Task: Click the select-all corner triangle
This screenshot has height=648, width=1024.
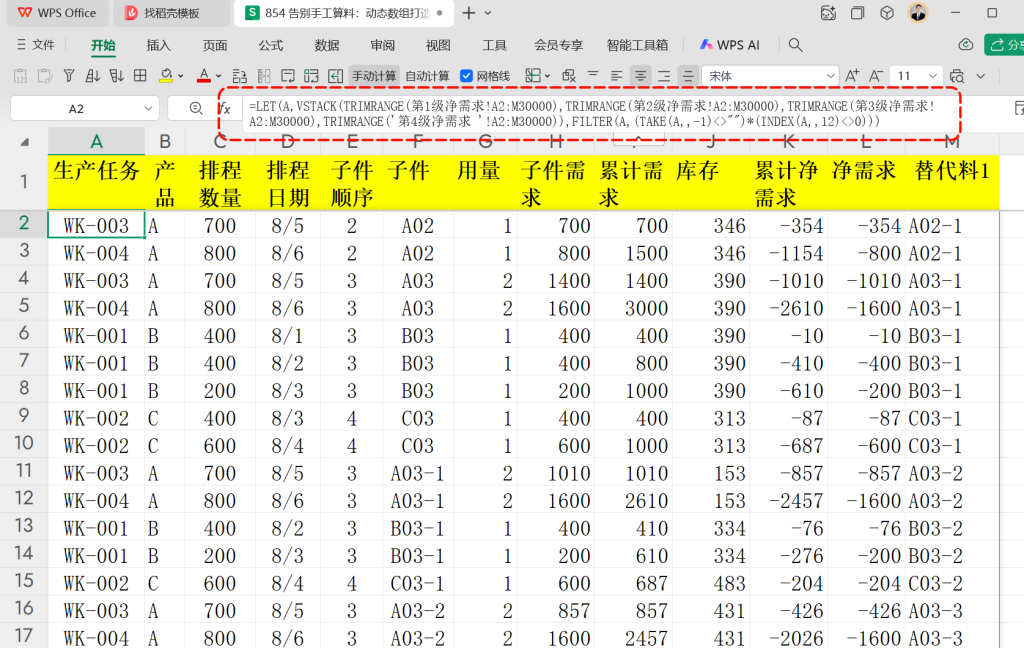Action: click(25, 142)
